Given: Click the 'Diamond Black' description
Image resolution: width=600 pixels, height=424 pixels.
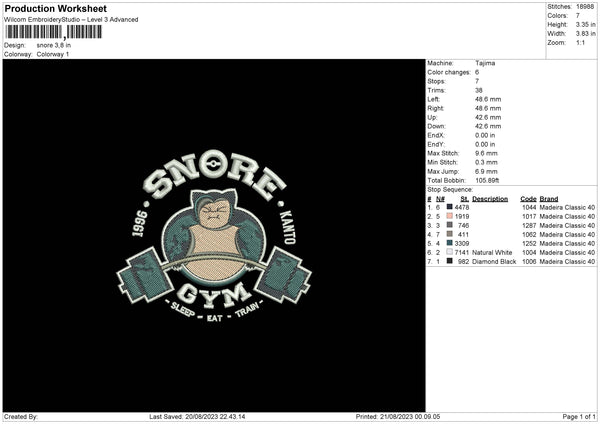Looking at the screenshot, I should point(494,262).
